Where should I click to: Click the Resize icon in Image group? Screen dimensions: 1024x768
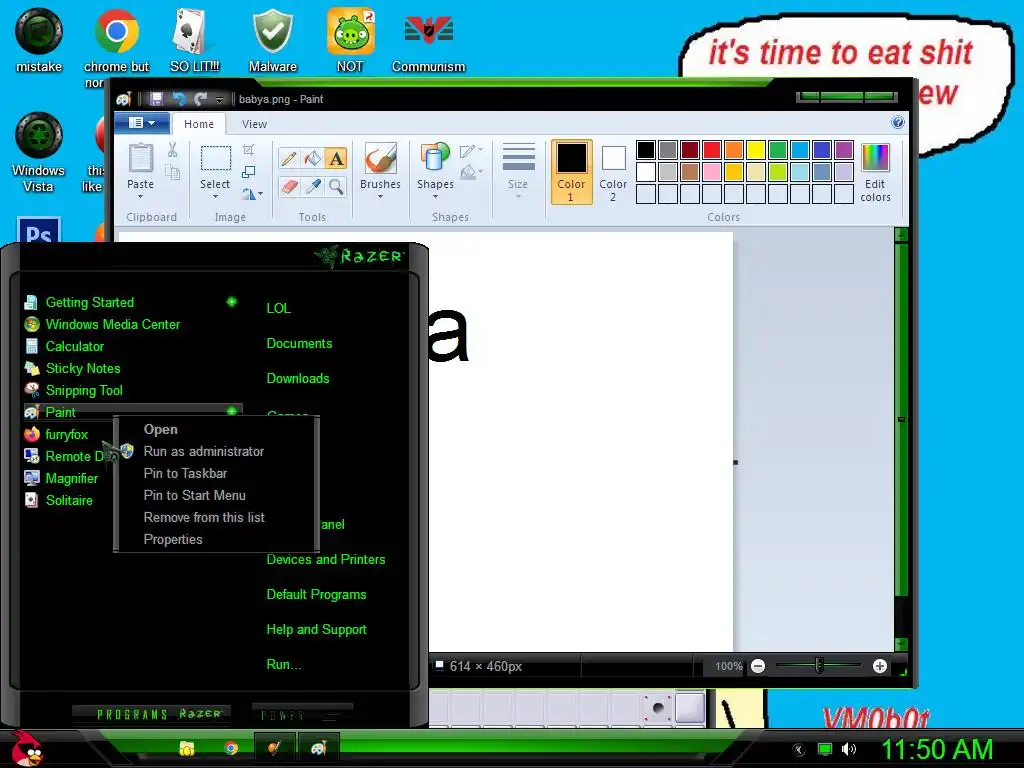pos(248,172)
